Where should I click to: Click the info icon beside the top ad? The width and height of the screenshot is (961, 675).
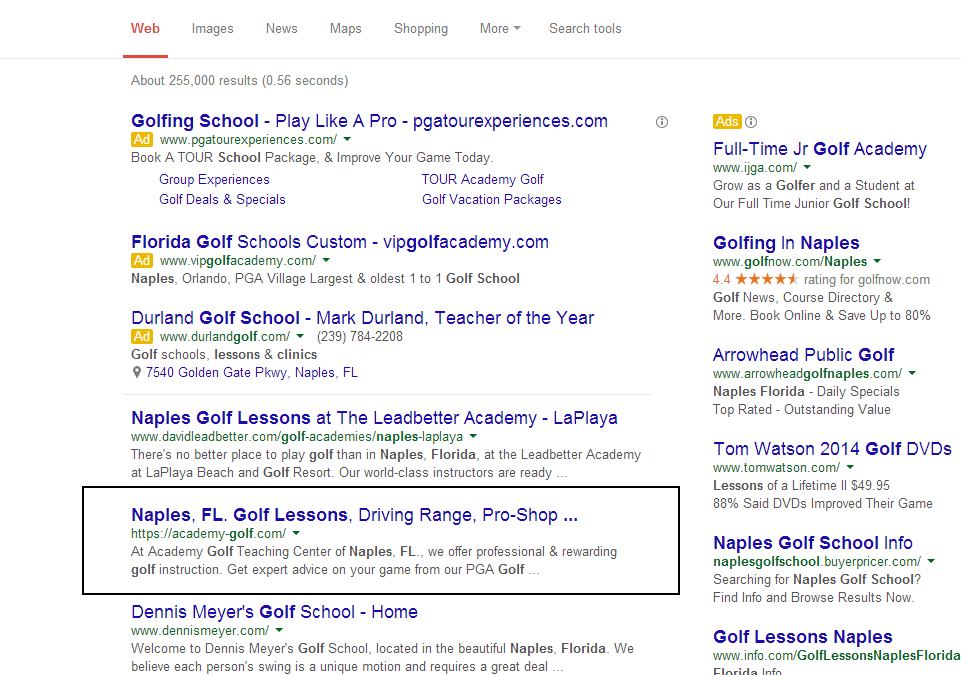pyautogui.click(x=662, y=122)
